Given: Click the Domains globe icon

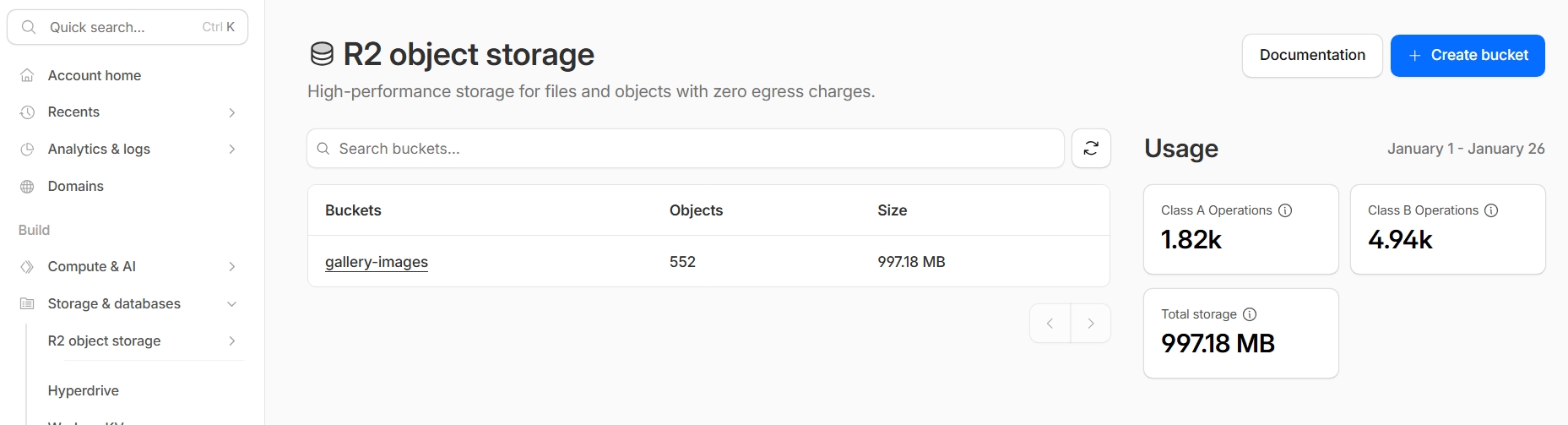Looking at the screenshot, I should point(27,186).
